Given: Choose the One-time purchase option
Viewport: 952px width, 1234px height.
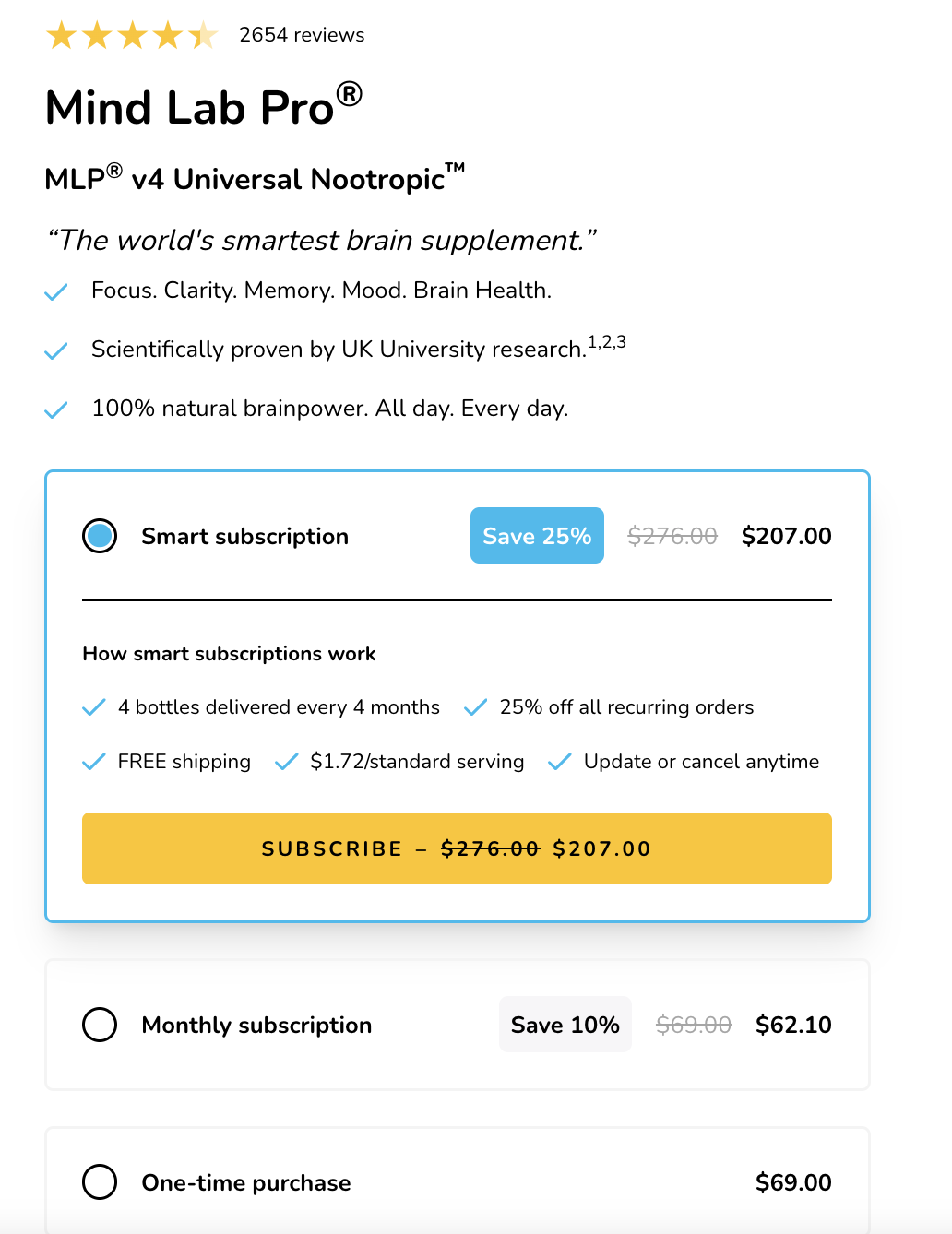Looking at the screenshot, I should pyautogui.click(x=99, y=1182).
